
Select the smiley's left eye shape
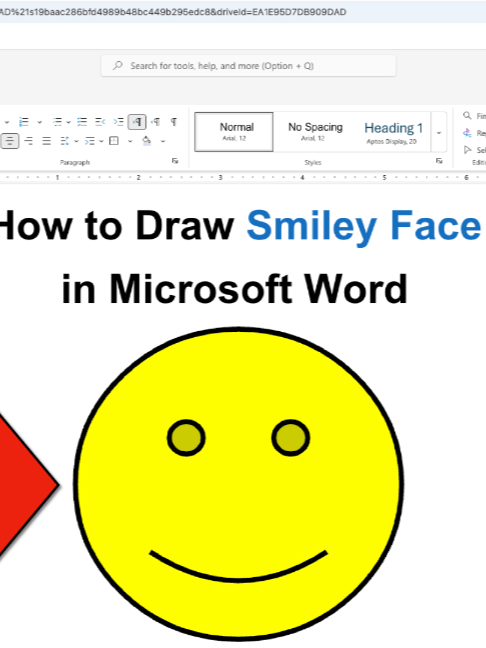[x=186, y=438]
